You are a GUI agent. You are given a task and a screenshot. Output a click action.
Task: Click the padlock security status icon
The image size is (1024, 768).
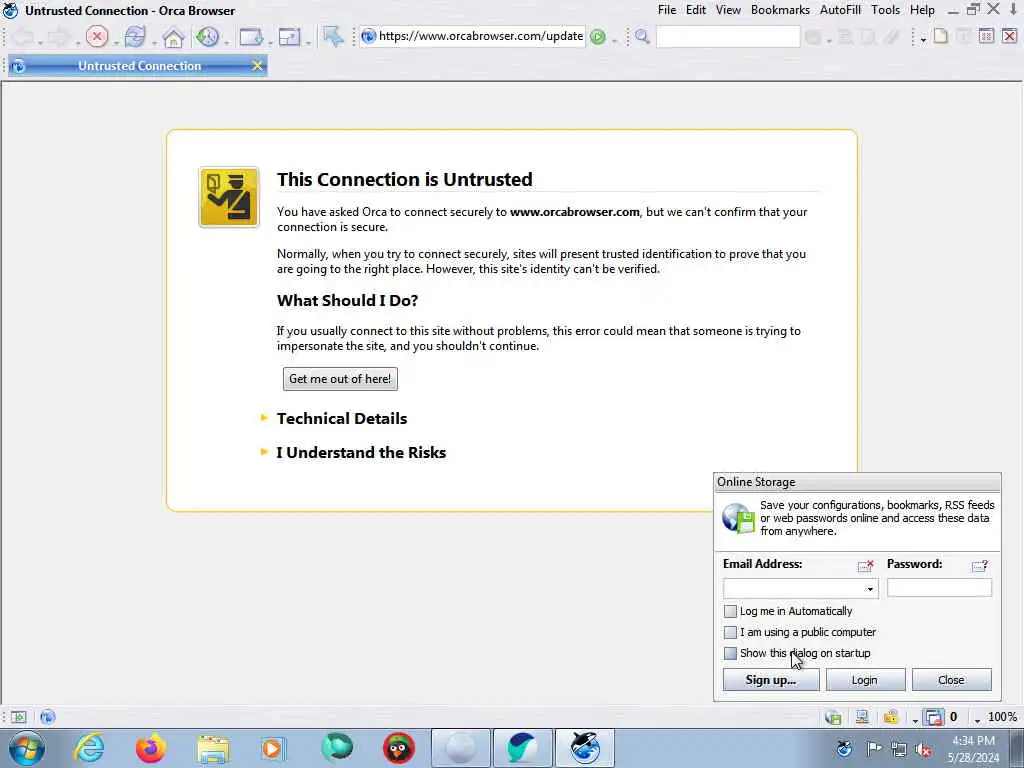[891, 718]
